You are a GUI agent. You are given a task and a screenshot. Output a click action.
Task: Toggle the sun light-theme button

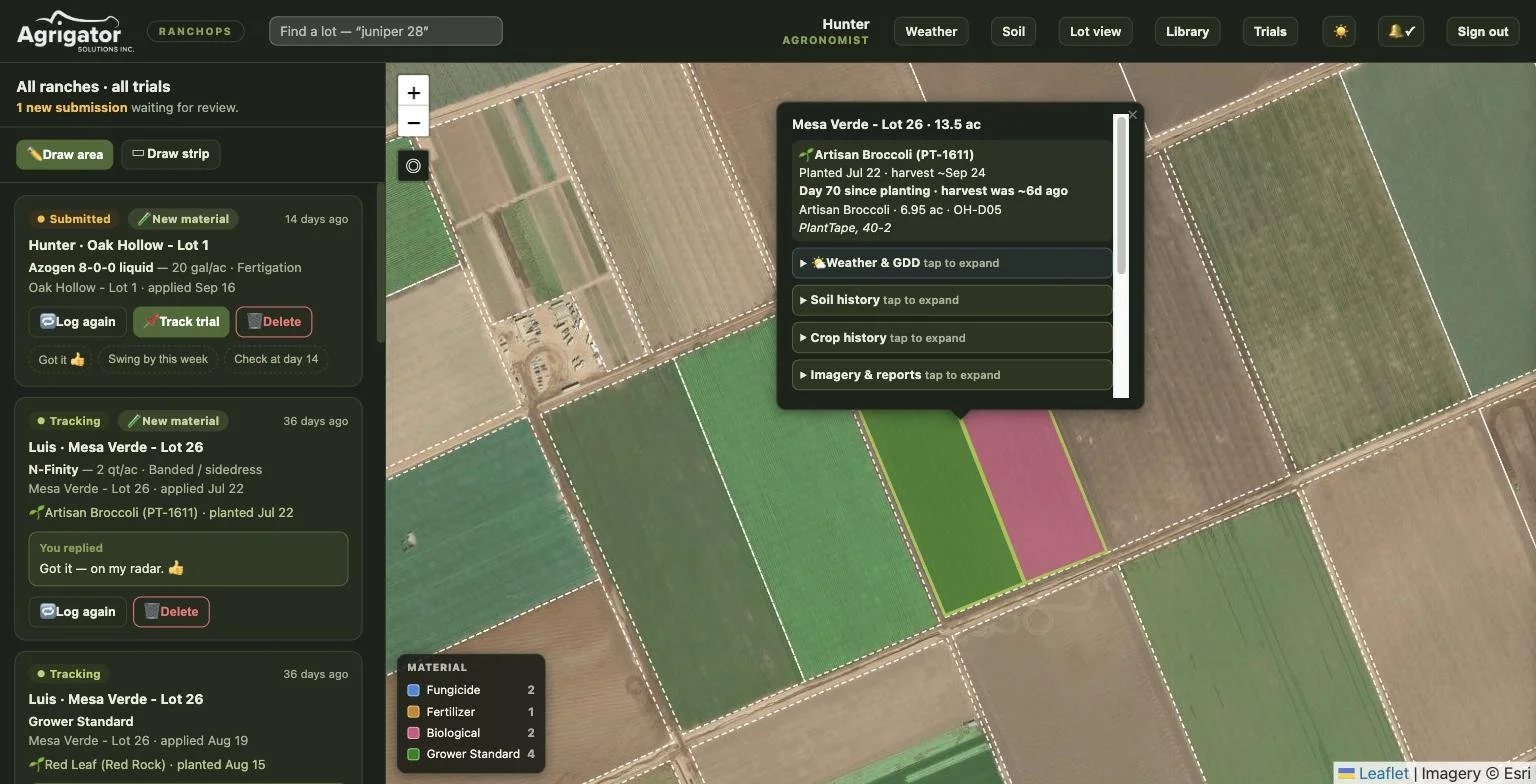pos(1340,31)
